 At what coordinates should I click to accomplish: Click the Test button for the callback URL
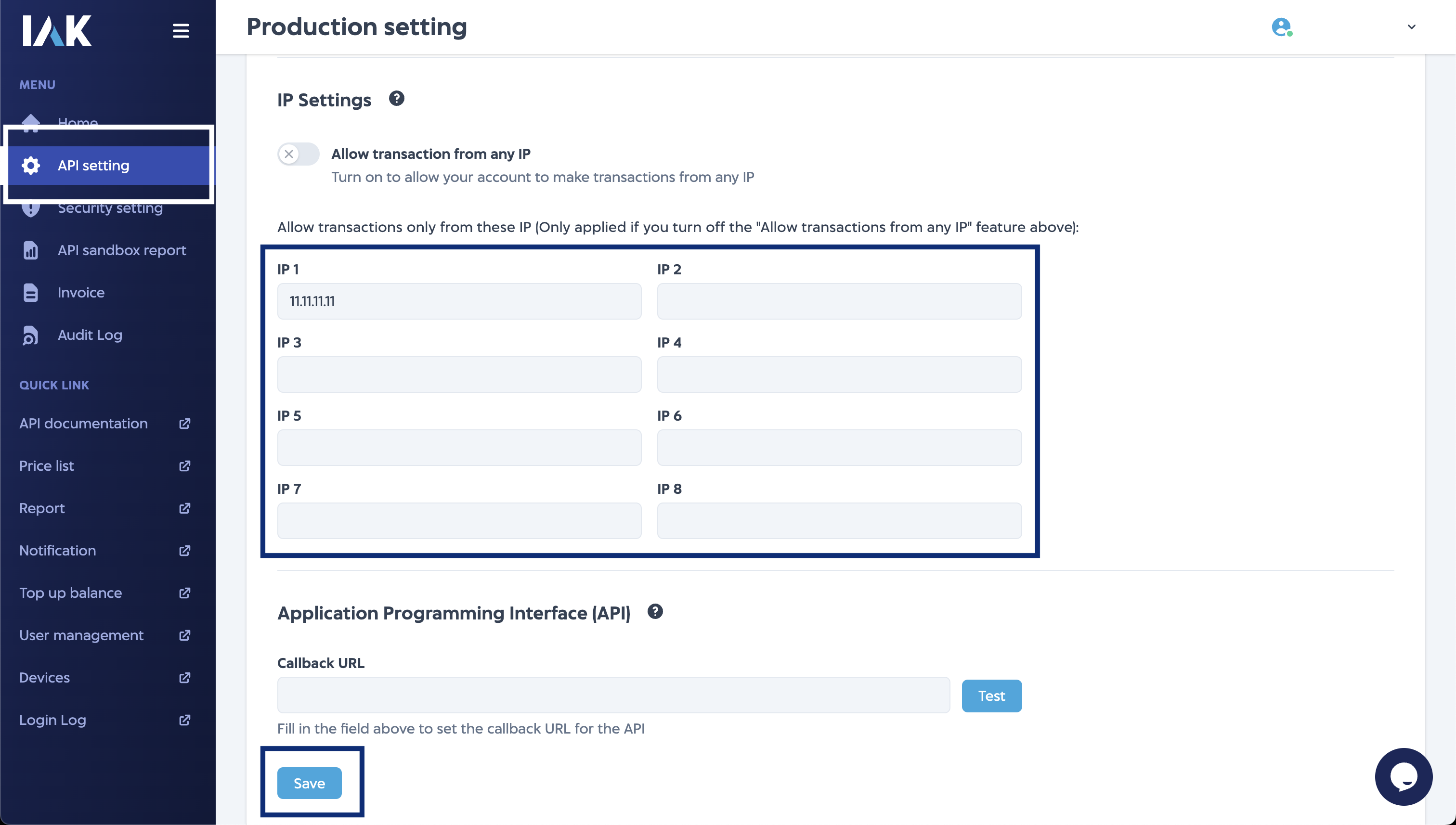[x=991, y=695]
